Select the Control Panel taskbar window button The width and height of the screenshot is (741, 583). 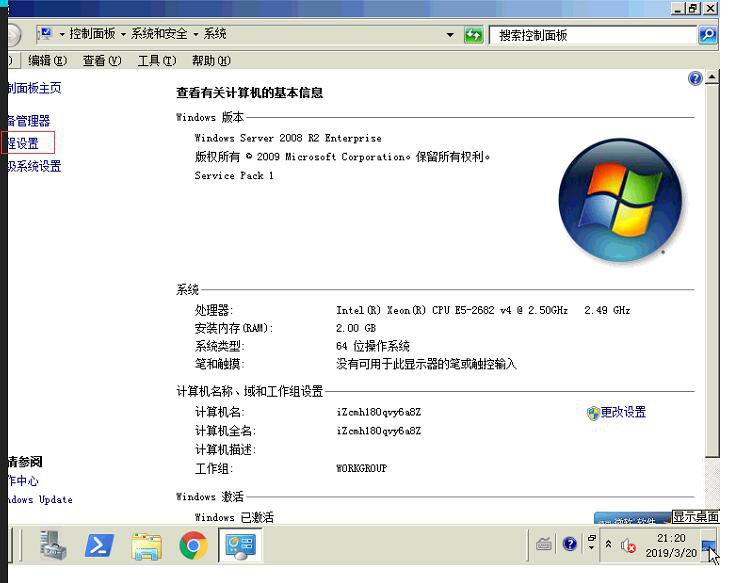coord(240,545)
